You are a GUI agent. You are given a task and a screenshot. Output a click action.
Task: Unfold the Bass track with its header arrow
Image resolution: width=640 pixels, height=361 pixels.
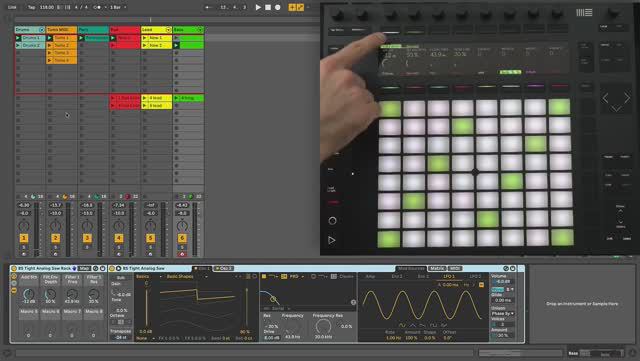click(200, 30)
